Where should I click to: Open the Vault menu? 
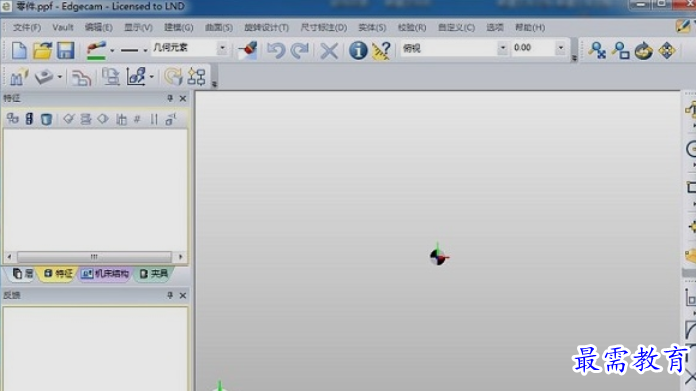click(63, 28)
